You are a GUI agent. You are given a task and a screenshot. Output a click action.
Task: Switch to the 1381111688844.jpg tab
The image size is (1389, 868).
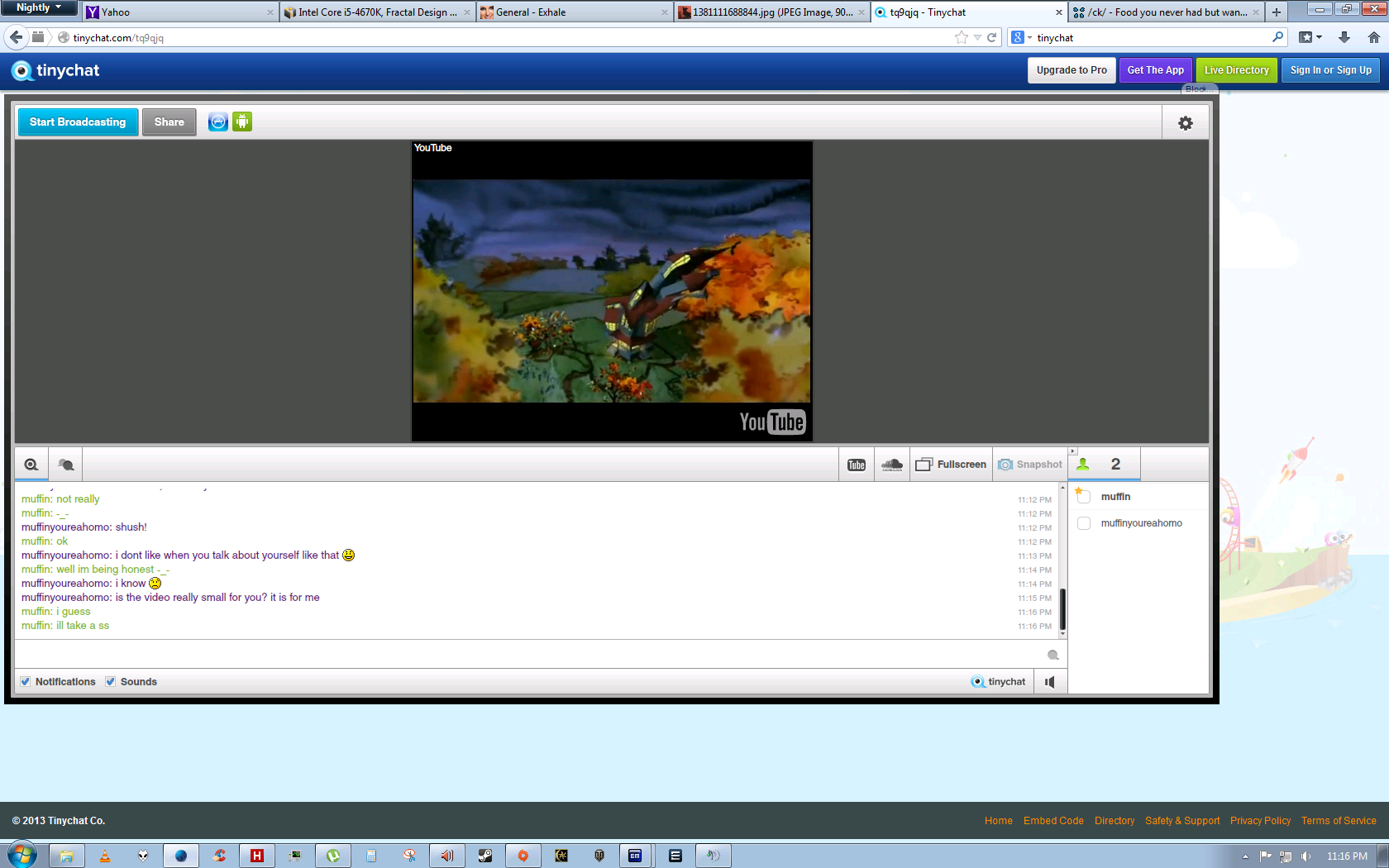pos(772,12)
